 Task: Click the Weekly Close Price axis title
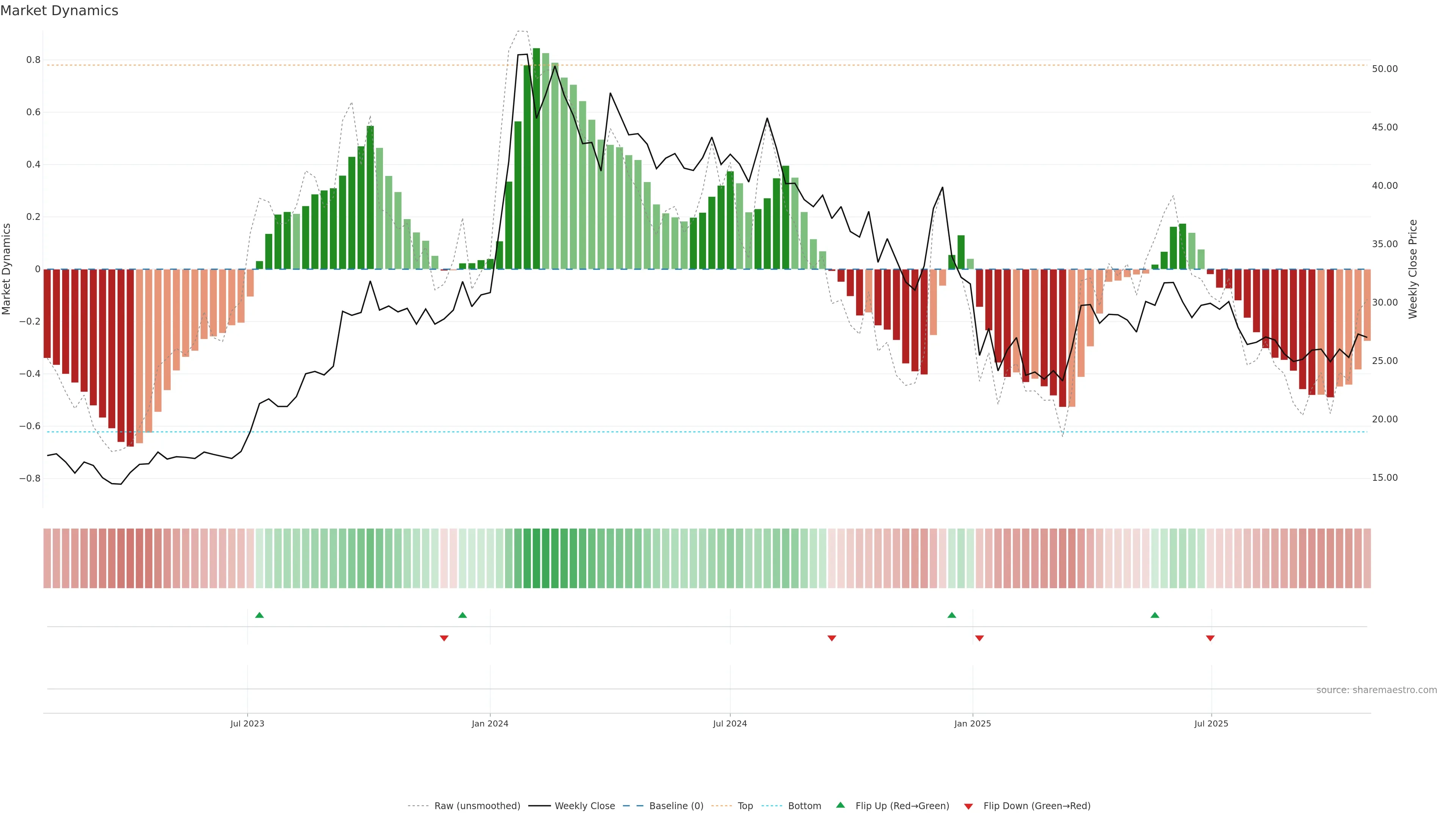[x=1413, y=269]
